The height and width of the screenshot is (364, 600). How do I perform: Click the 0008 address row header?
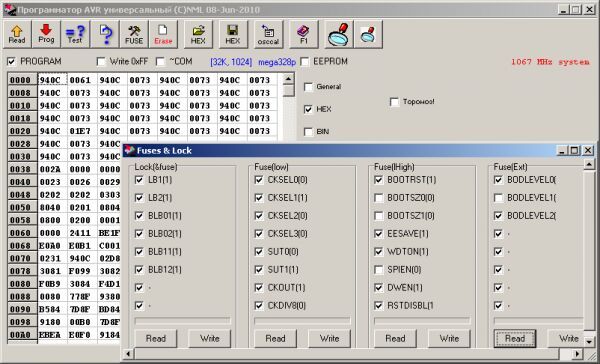click(22, 93)
